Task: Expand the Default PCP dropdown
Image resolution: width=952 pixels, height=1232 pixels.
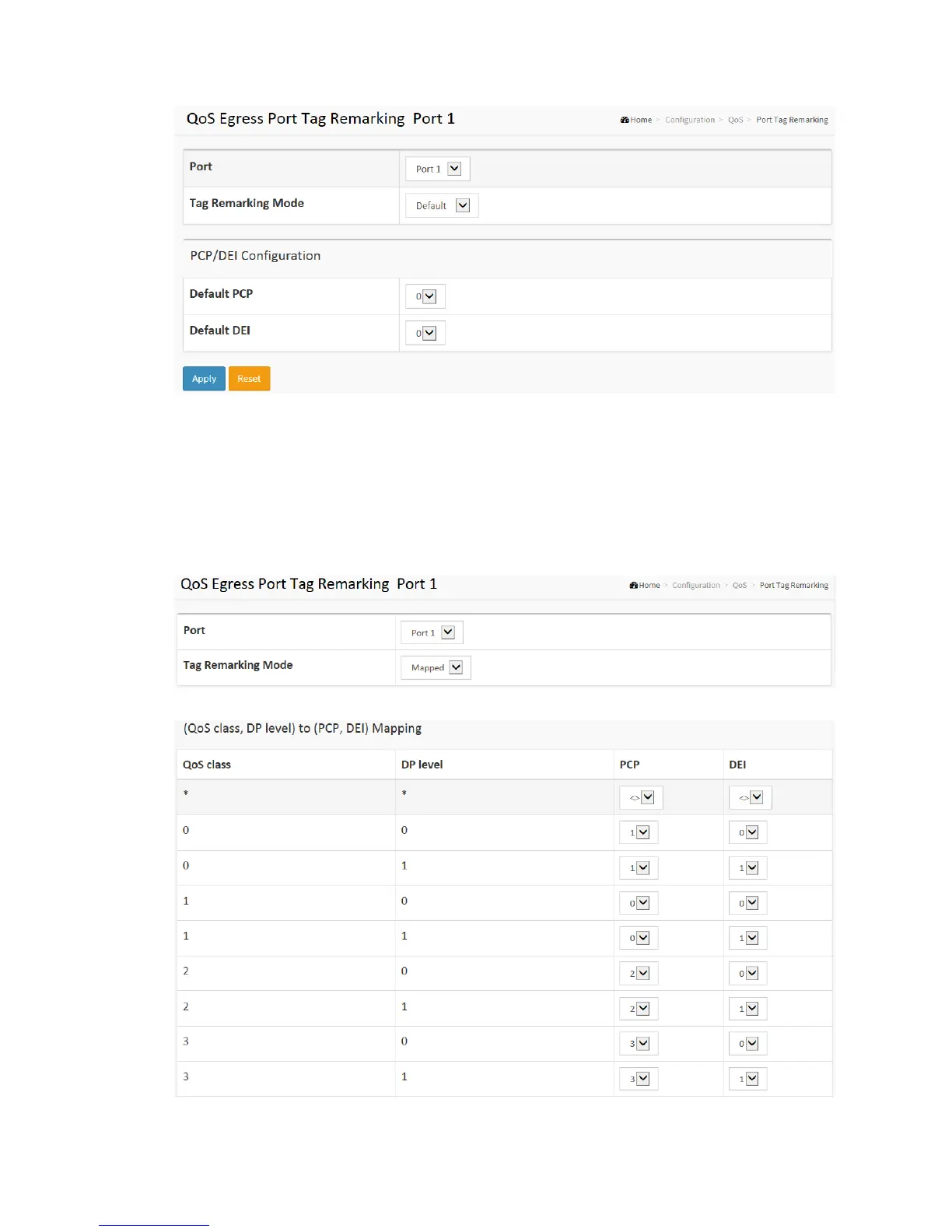Action: click(425, 296)
